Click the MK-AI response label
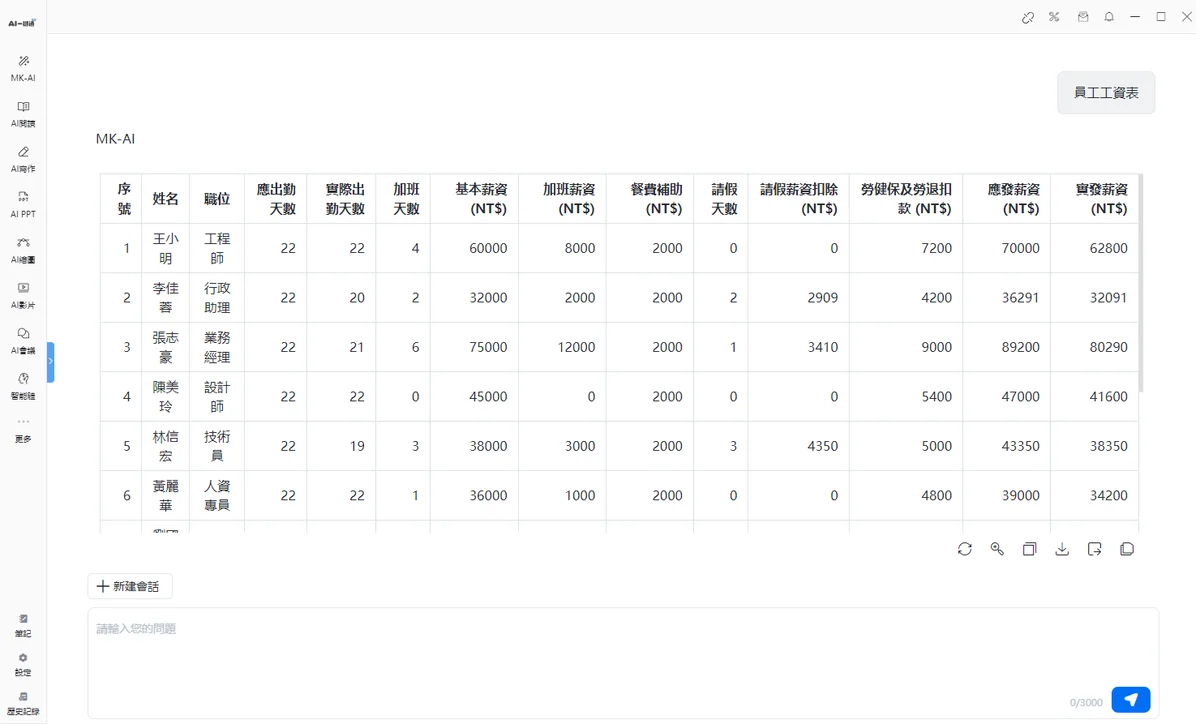Screen dimensions: 1200x724 coord(115,139)
